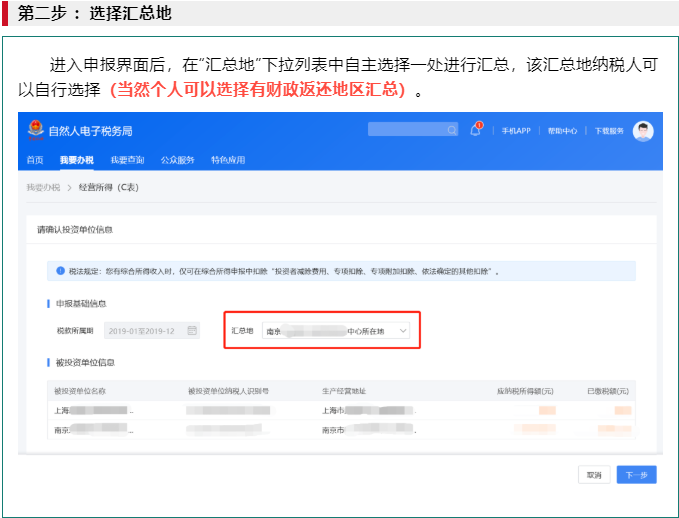Open the 税款所属期 date range picker
The height and width of the screenshot is (518, 679).
tap(150, 330)
